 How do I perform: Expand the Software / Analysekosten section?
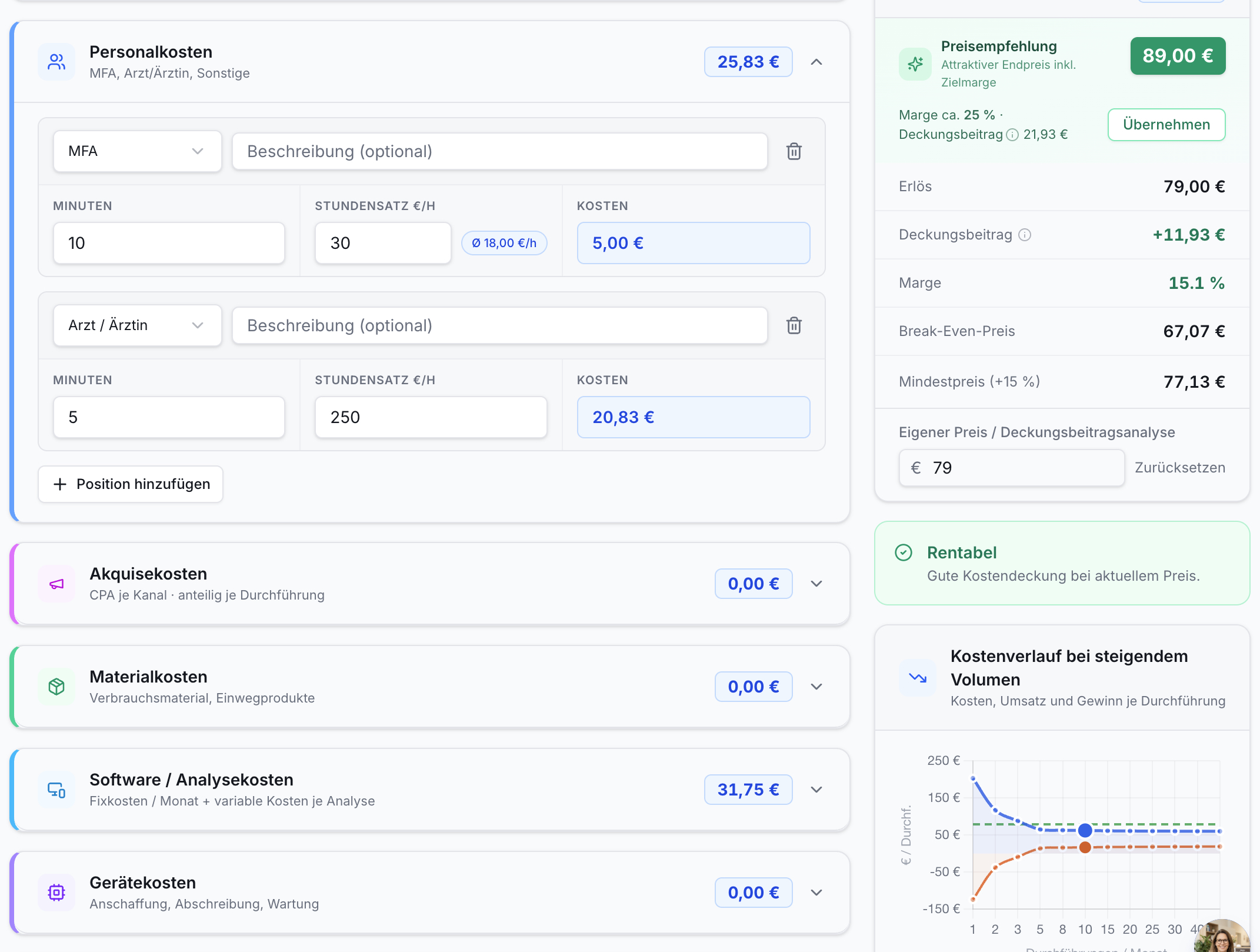[816, 790]
